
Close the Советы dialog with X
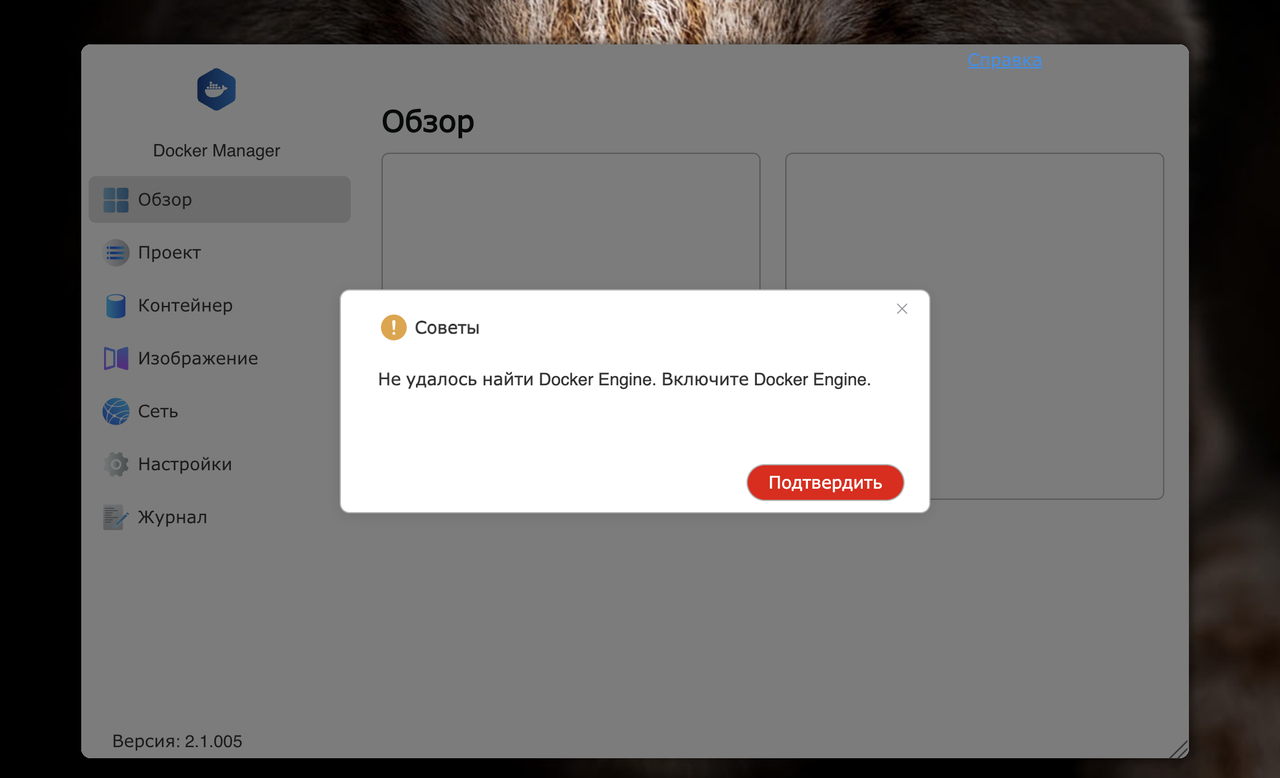902,309
